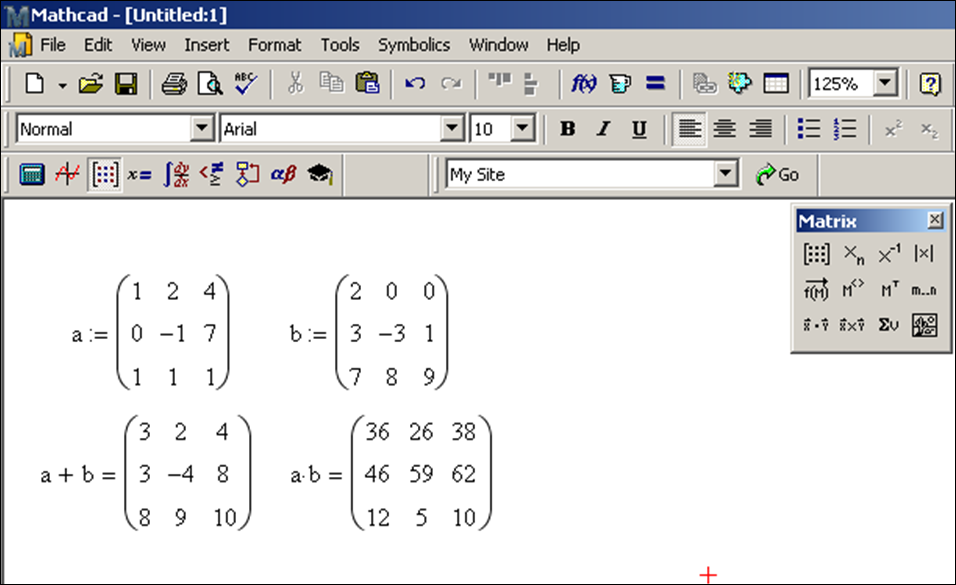Toggle Underline text formatting
956x585 pixels.
pos(639,129)
